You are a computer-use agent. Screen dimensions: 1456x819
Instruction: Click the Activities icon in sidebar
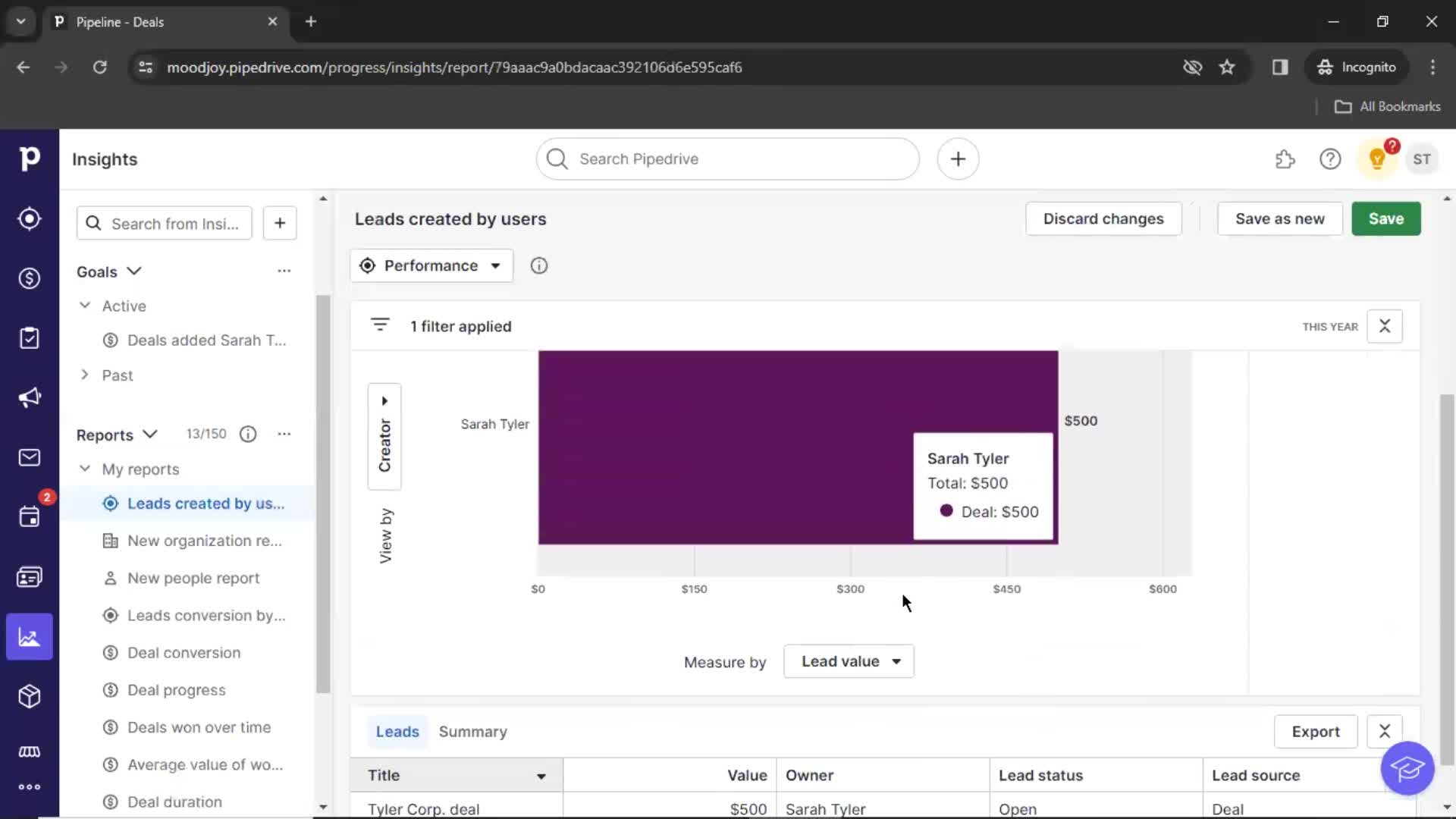pos(29,516)
